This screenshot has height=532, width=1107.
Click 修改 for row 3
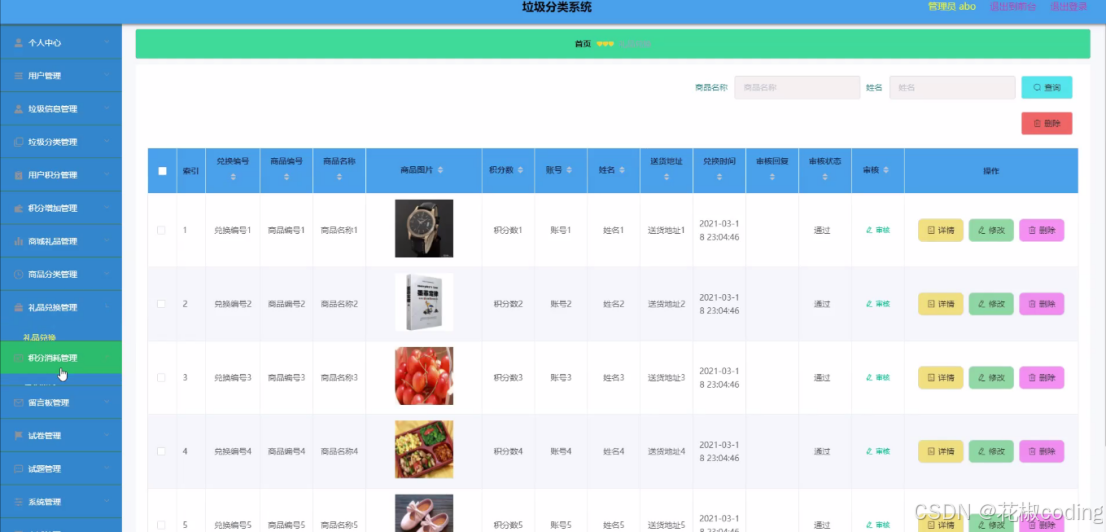click(x=991, y=378)
